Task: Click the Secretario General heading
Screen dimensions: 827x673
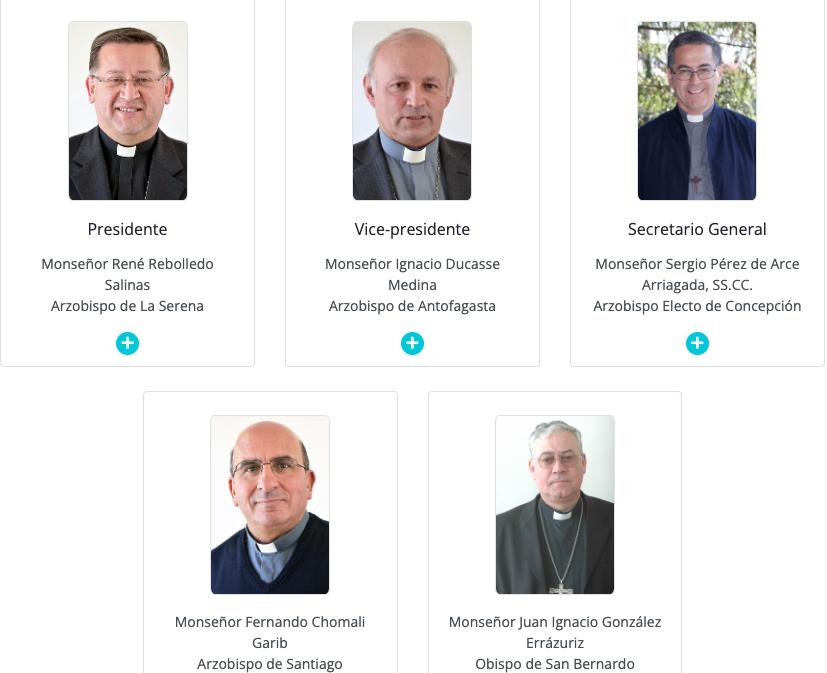Action: tap(697, 229)
